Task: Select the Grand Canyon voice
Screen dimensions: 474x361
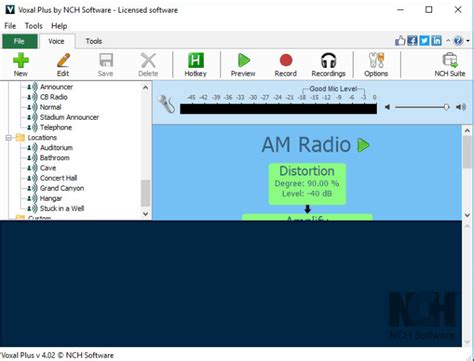Action: pos(62,188)
